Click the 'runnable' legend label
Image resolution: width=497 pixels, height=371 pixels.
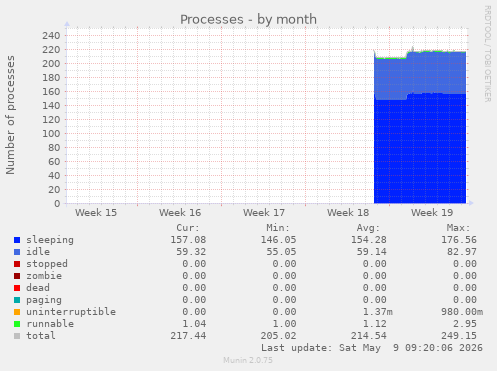[x=50, y=324]
